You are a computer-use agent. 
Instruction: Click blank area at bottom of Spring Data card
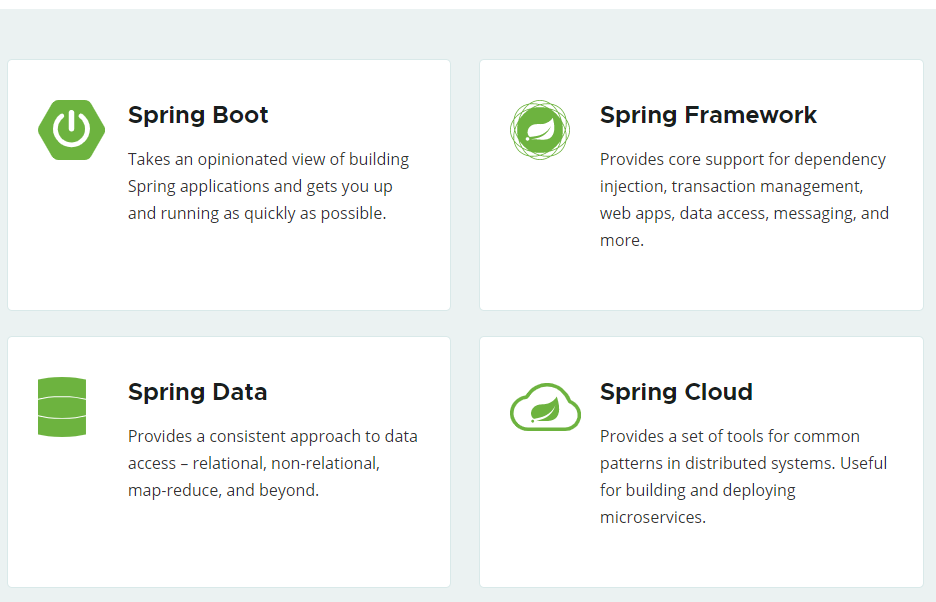pyautogui.click(x=228, y=550)
